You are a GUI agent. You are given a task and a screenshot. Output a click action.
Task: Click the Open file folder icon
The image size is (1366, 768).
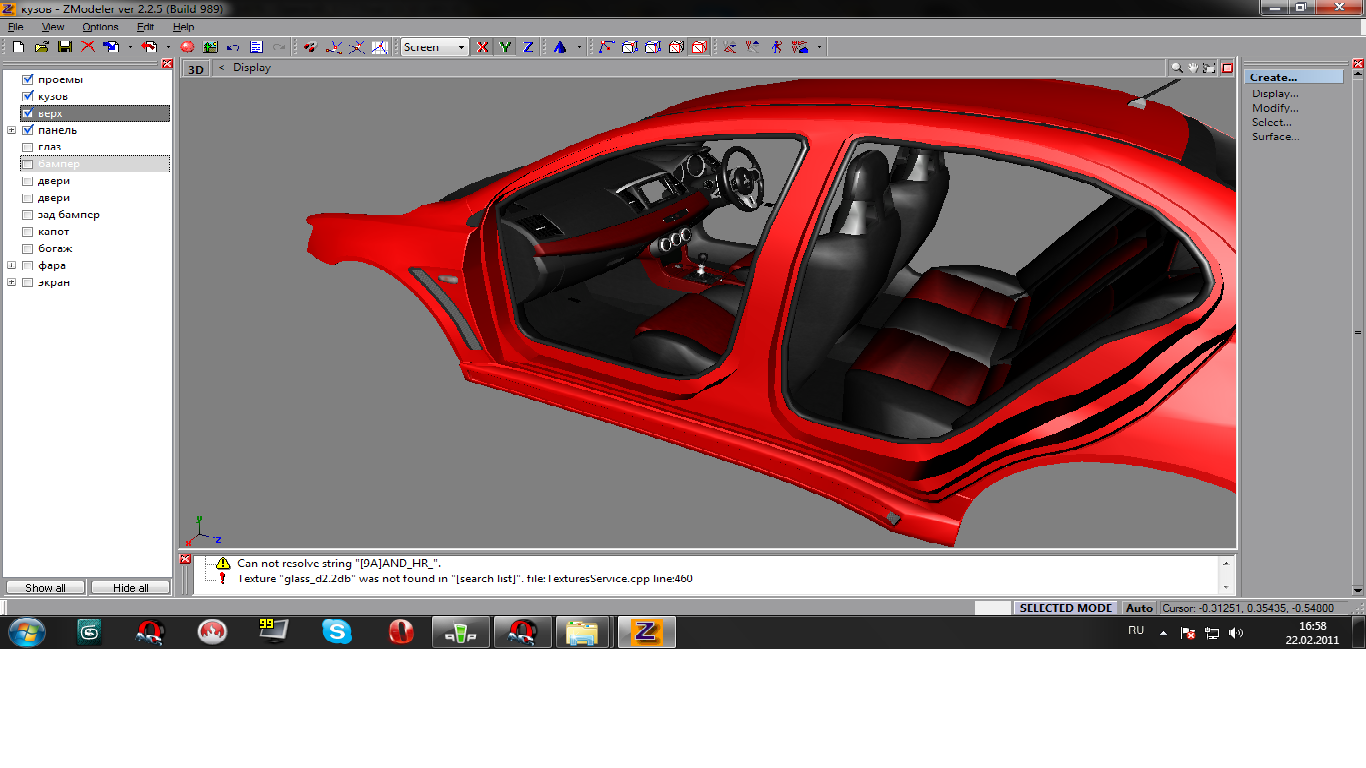(42, 47)
